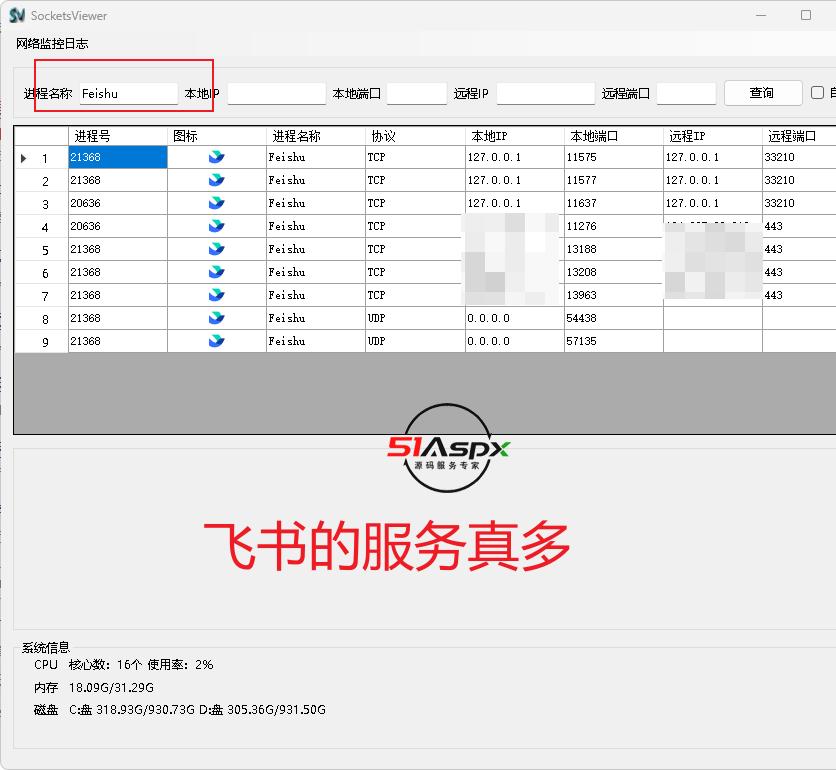Select row header number 5
Screen dimensions: 836x770
[41, 249]
